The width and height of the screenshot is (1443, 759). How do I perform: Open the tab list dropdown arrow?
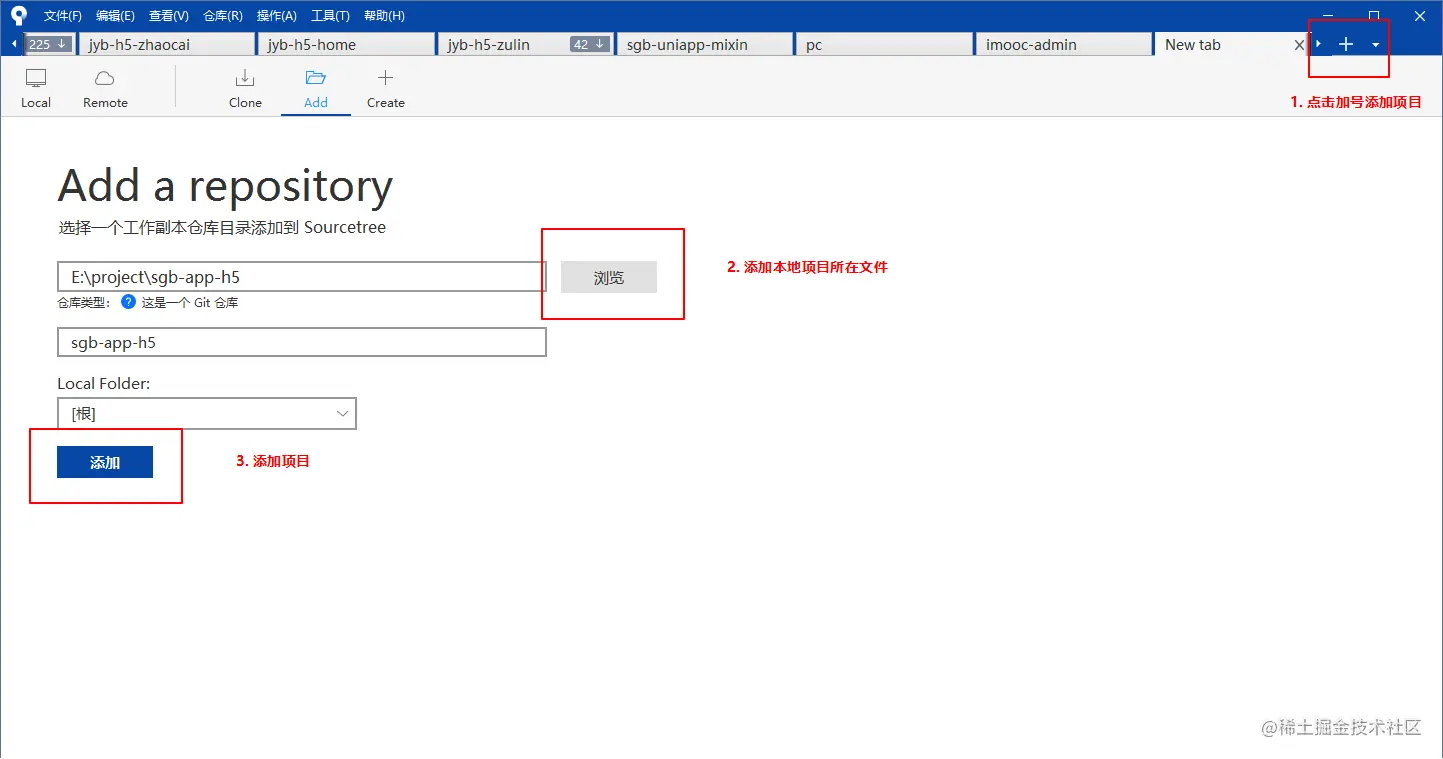[x=1376, y=45]
